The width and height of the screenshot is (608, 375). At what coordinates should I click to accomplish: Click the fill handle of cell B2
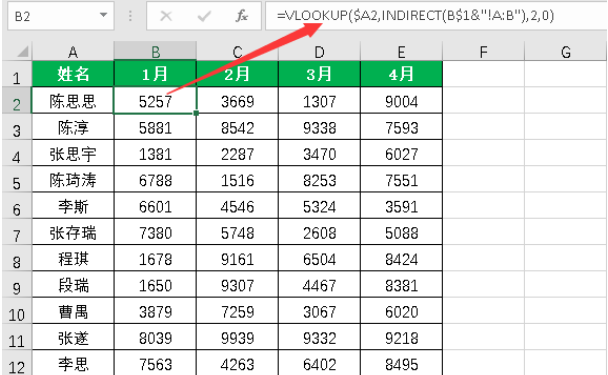(196, 113)
